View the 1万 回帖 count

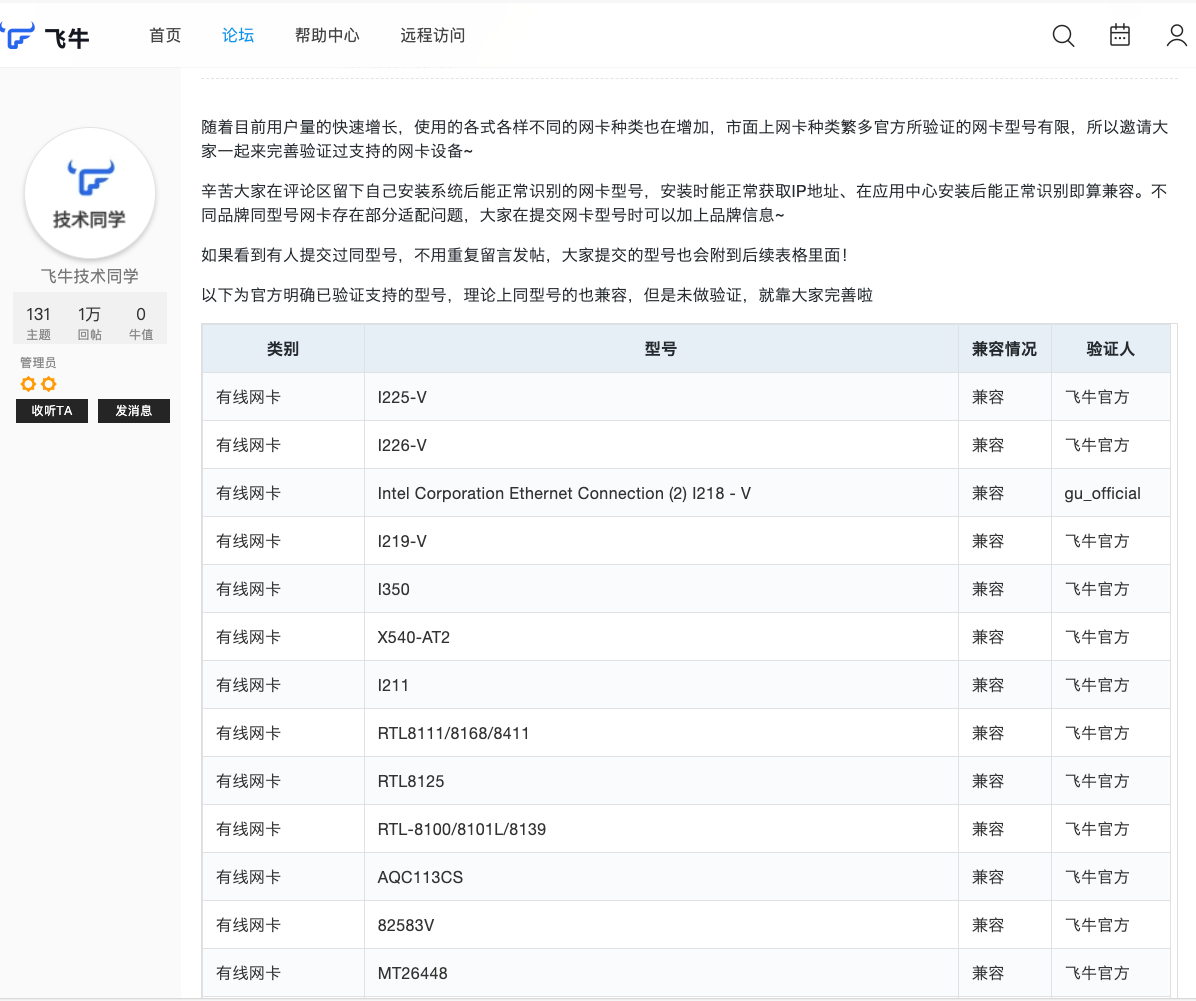coord(89,323)
